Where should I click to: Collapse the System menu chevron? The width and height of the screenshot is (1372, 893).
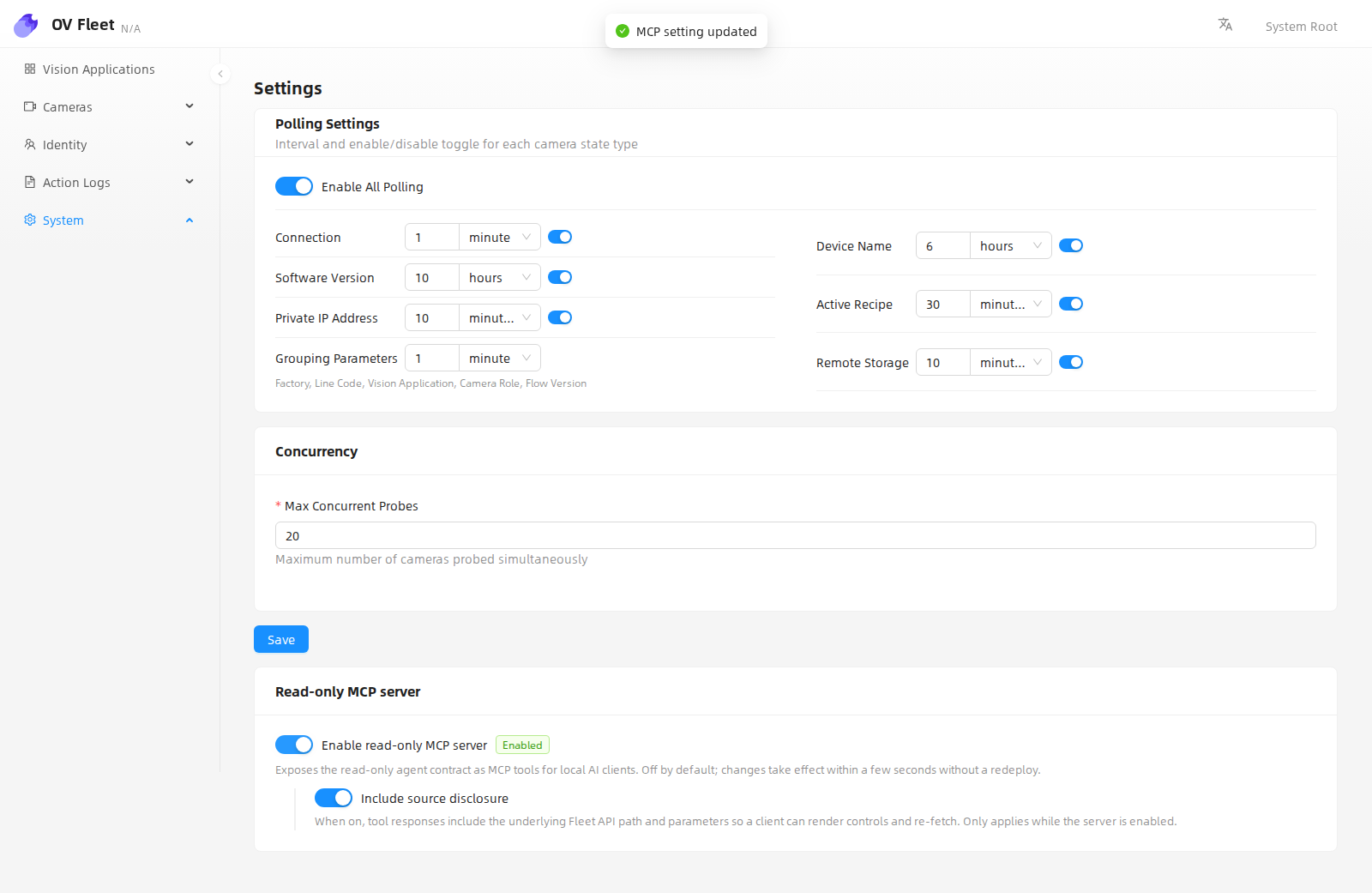click(x=190, y=220)
